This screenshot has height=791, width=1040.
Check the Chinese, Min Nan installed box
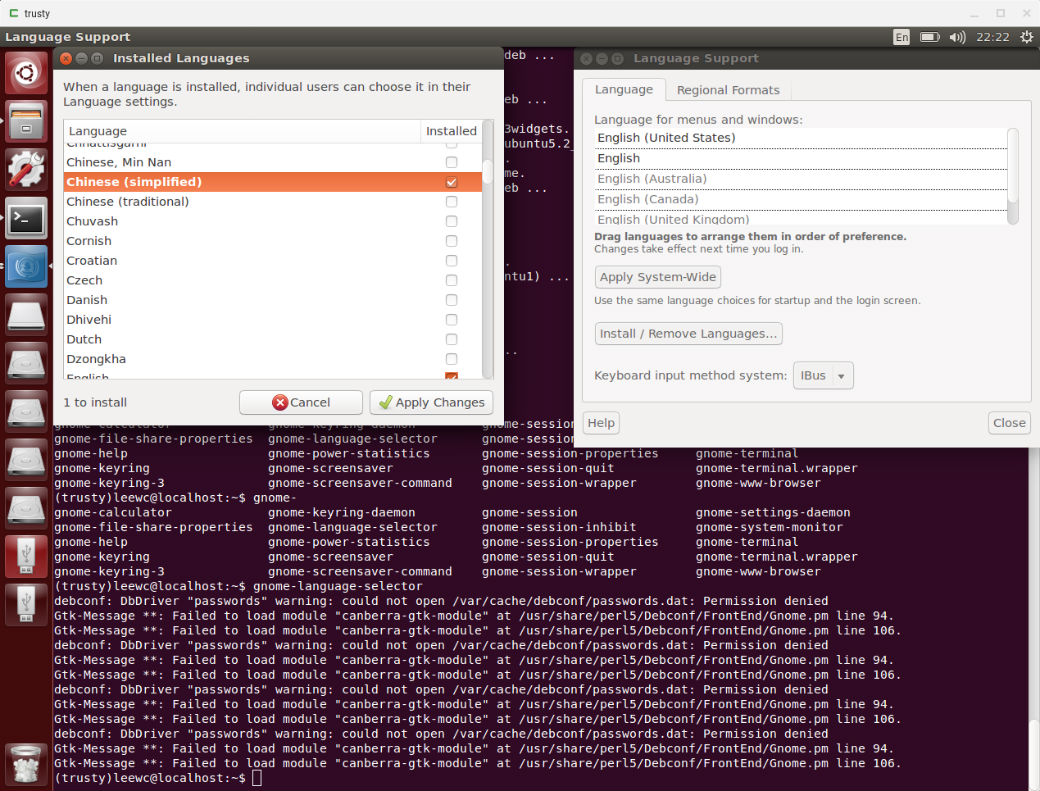click(451, 162)
